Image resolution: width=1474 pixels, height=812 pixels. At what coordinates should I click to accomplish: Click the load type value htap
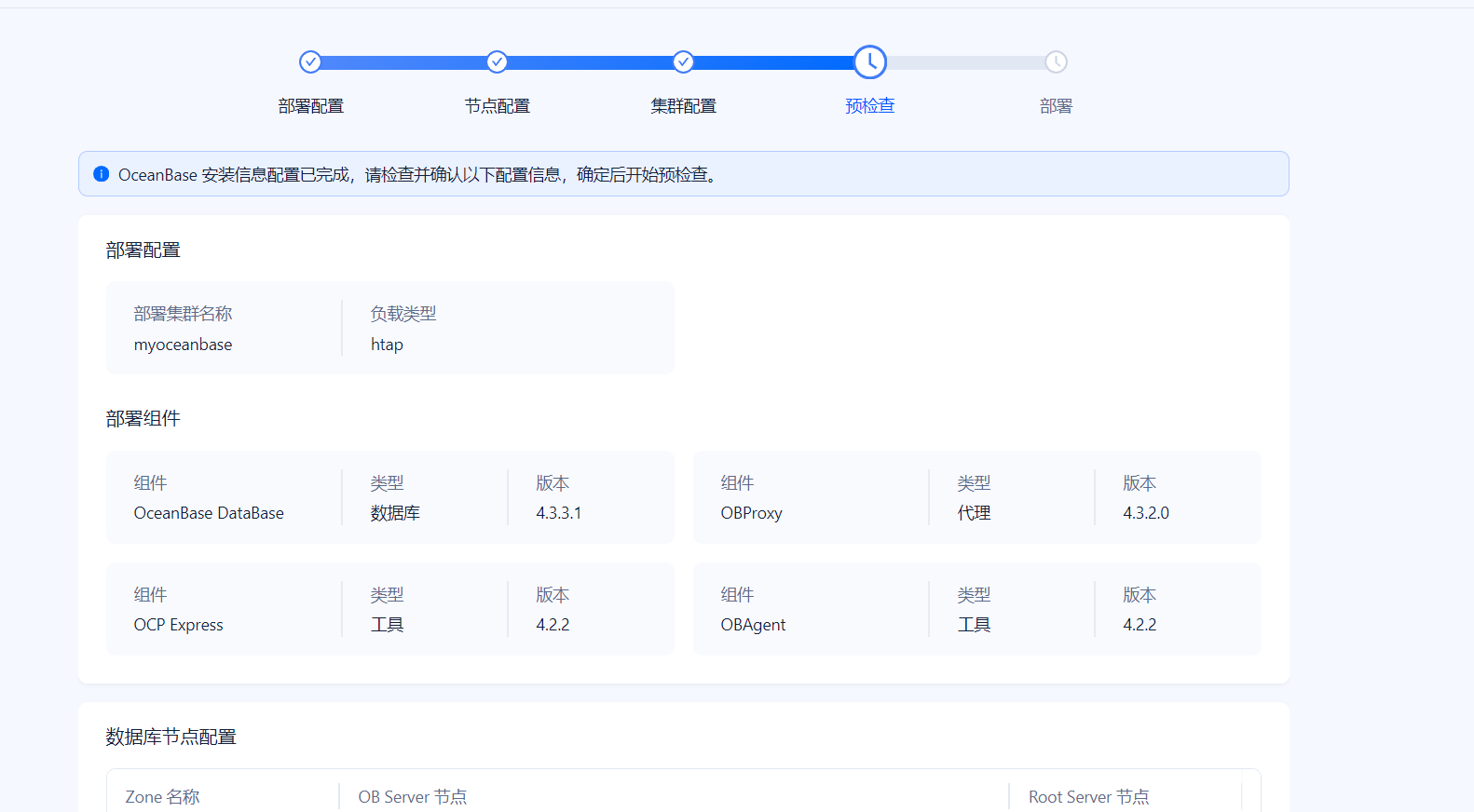point(387,345)
